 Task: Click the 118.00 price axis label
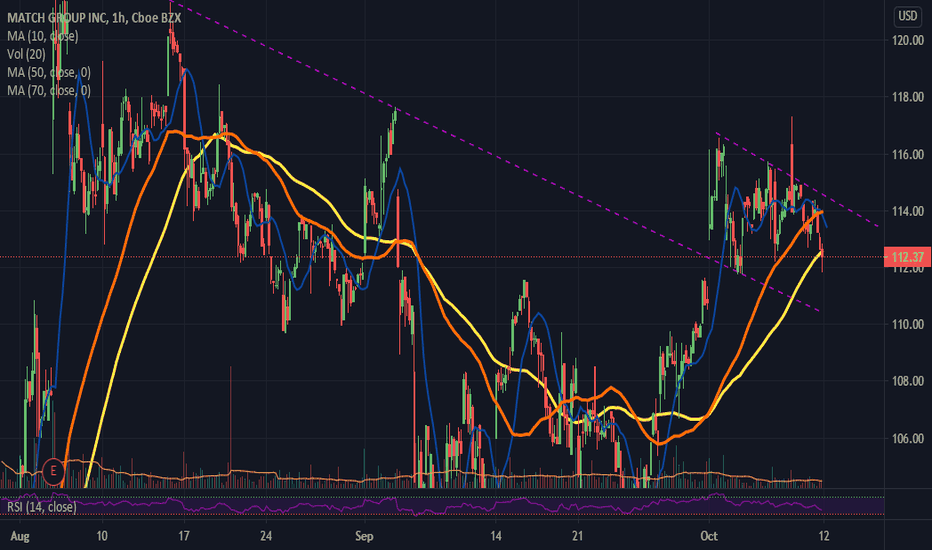pyautogui.click(x=908, y=97)
